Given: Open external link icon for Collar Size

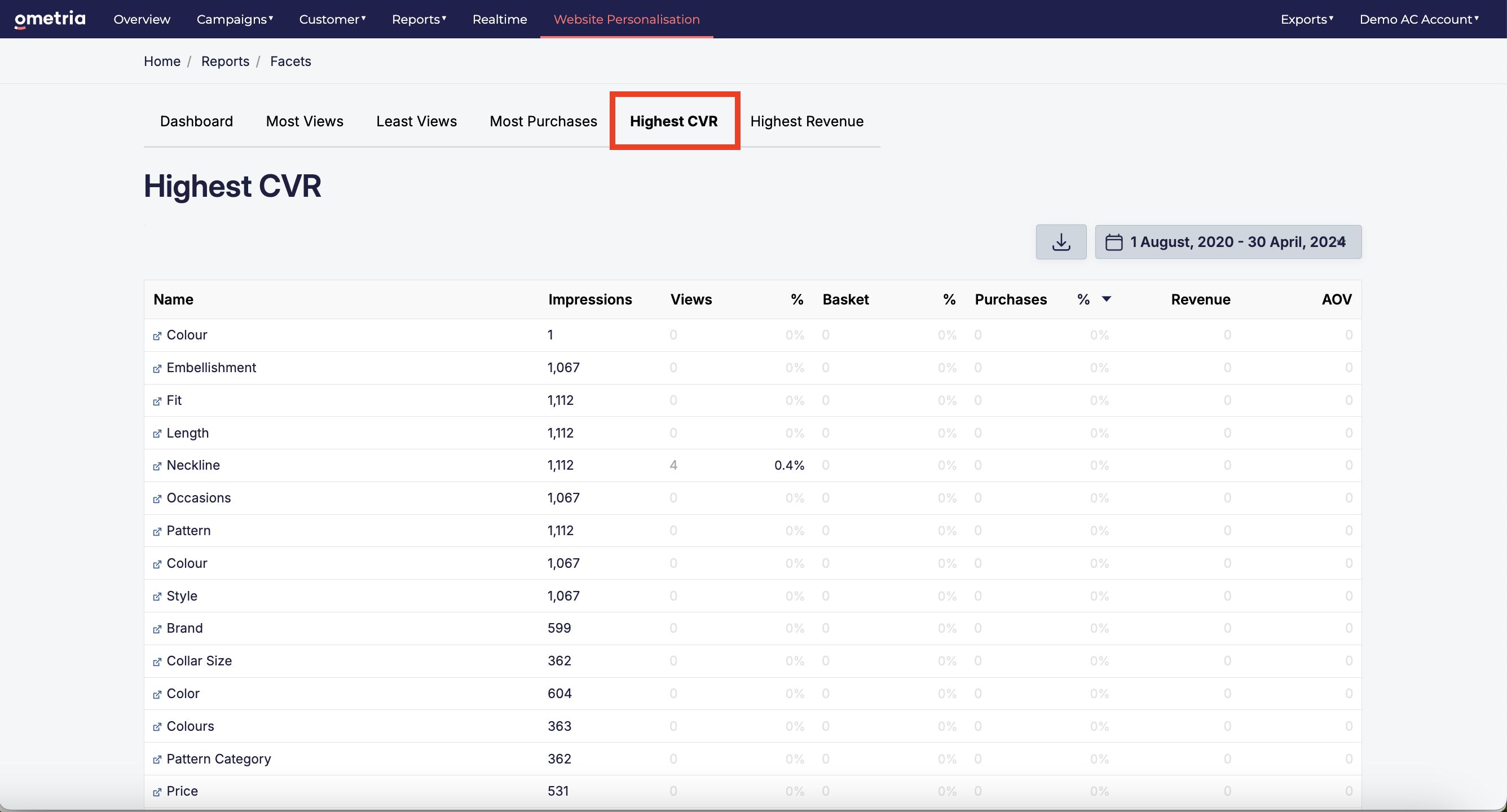Looking at the screenshot, I should tap(157, 662).
